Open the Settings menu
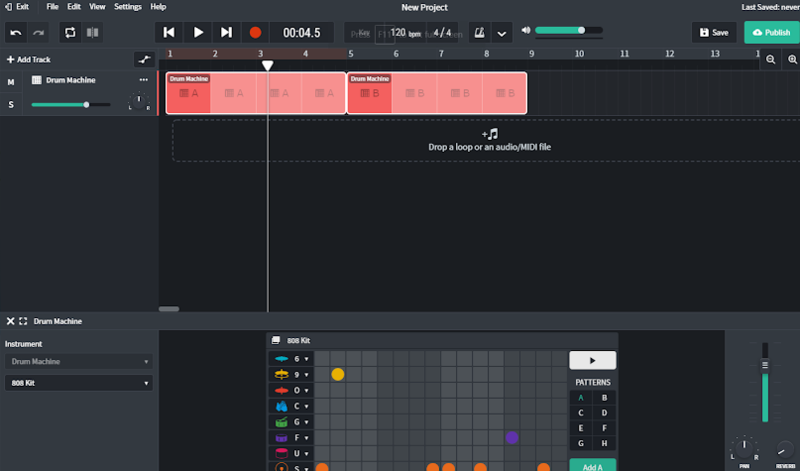The width and height of the screenshot is (800, 471). pos(128,7)
